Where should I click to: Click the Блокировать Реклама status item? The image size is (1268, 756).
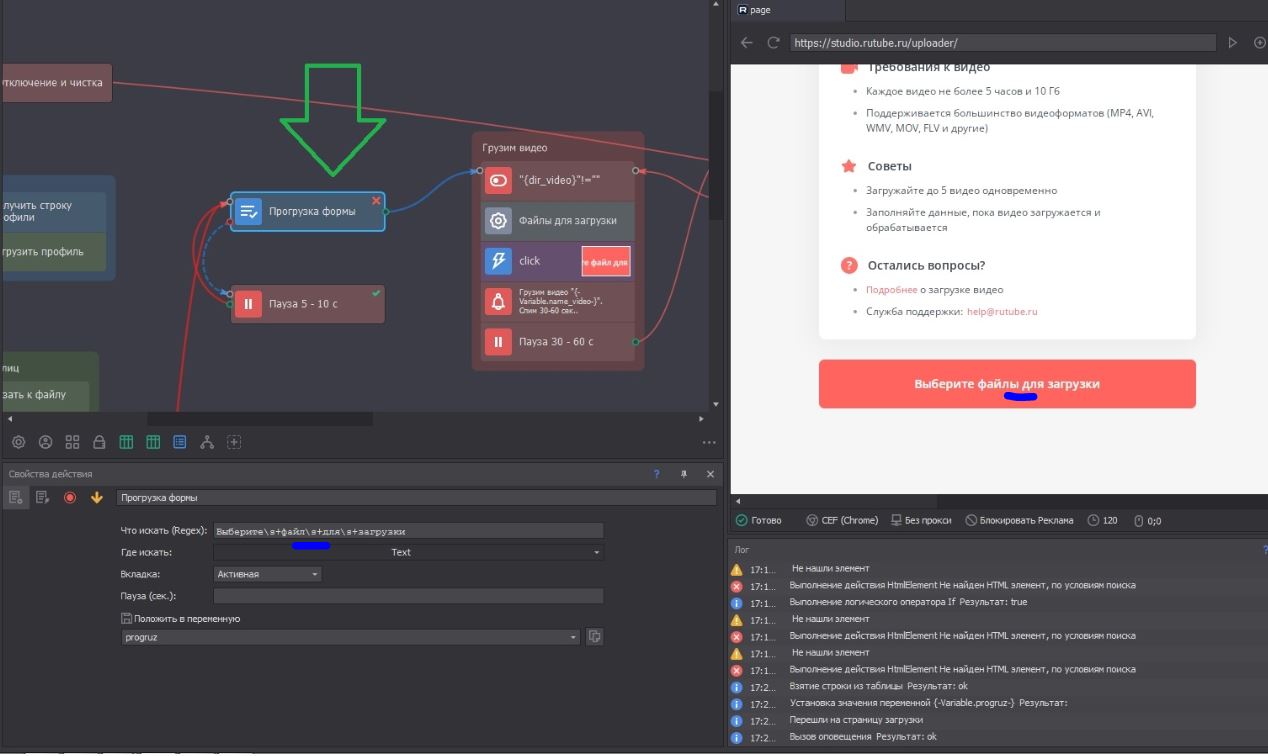(1019, 520)
